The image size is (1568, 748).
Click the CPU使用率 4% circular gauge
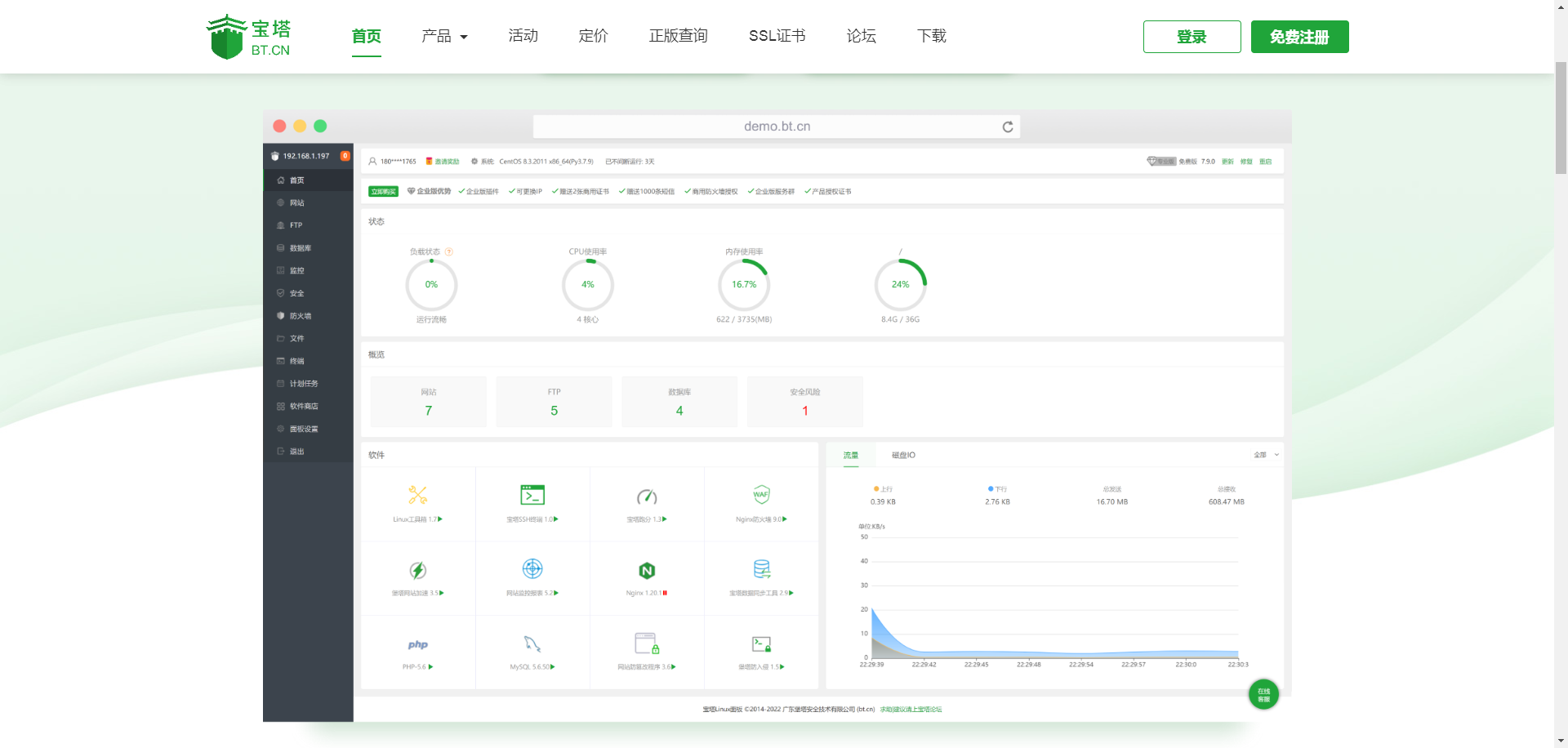point(588,284)
